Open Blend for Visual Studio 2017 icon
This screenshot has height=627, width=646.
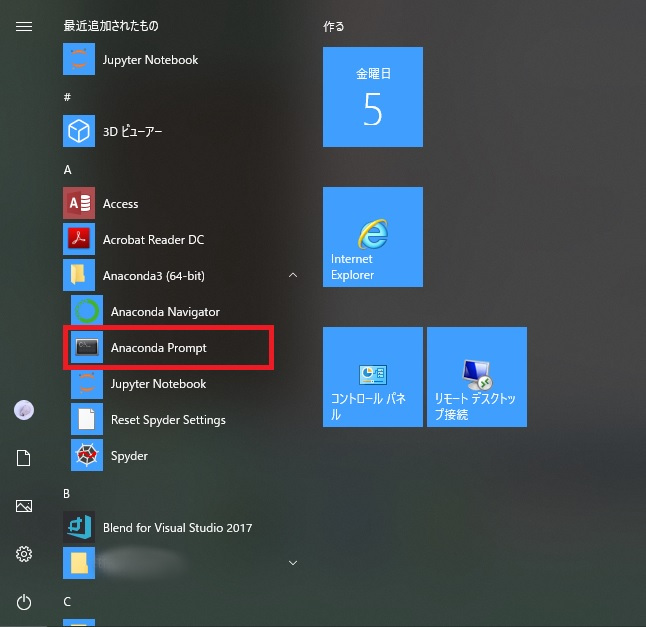79,527
